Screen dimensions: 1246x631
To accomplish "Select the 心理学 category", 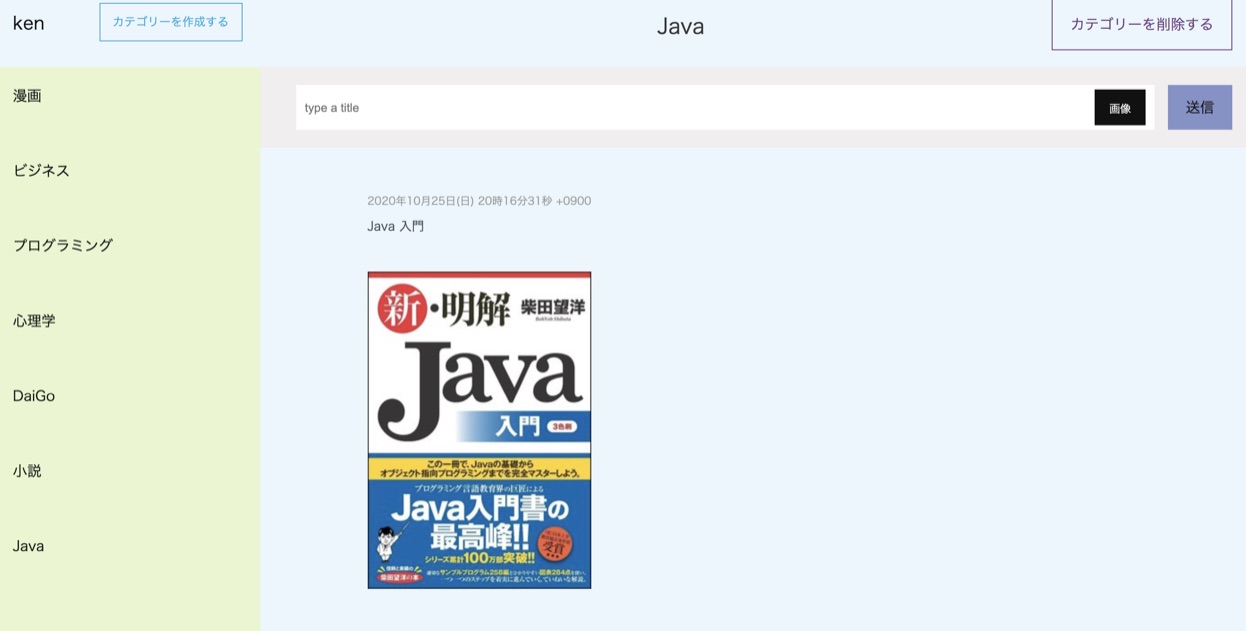I will coord(34,321).
